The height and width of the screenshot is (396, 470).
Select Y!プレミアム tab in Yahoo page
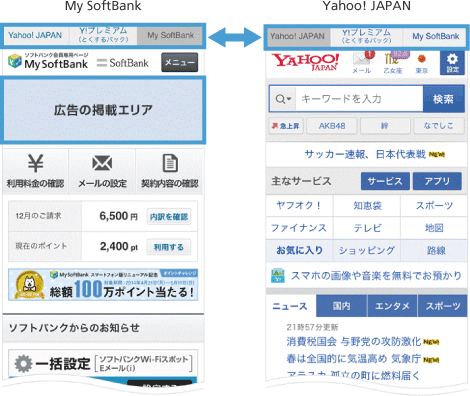[366, 36]
